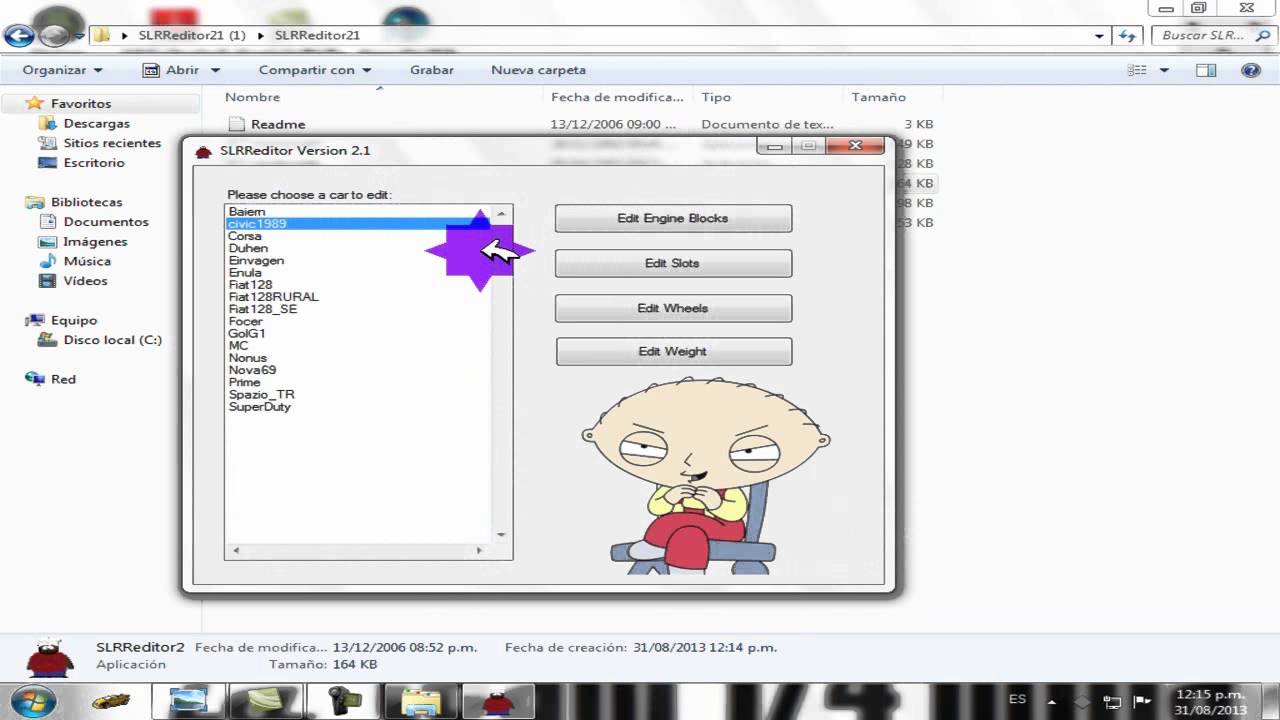Open Compartir con dropdown
1280x720 pixels.
[315, 70]
